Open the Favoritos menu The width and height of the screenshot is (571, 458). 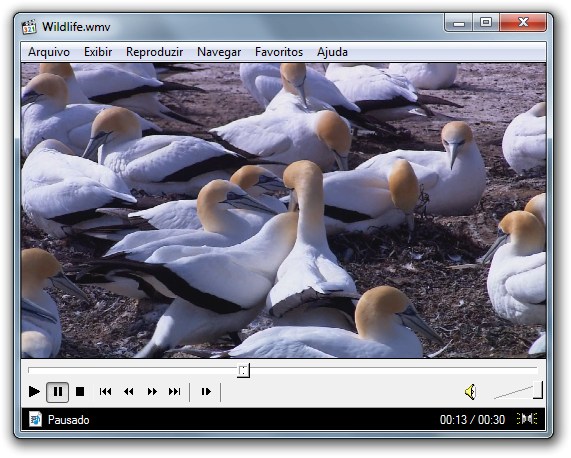[x=279, y=52]
